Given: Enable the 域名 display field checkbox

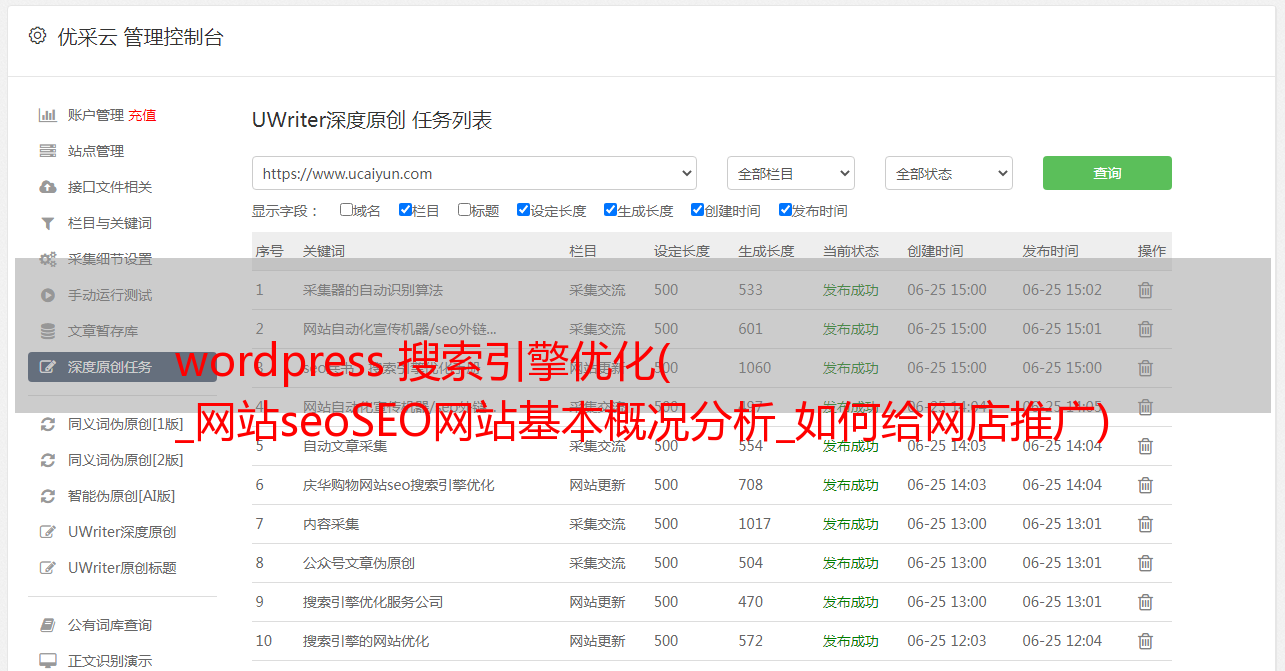Looking at the screenshot, I should [x=346, y=210].
